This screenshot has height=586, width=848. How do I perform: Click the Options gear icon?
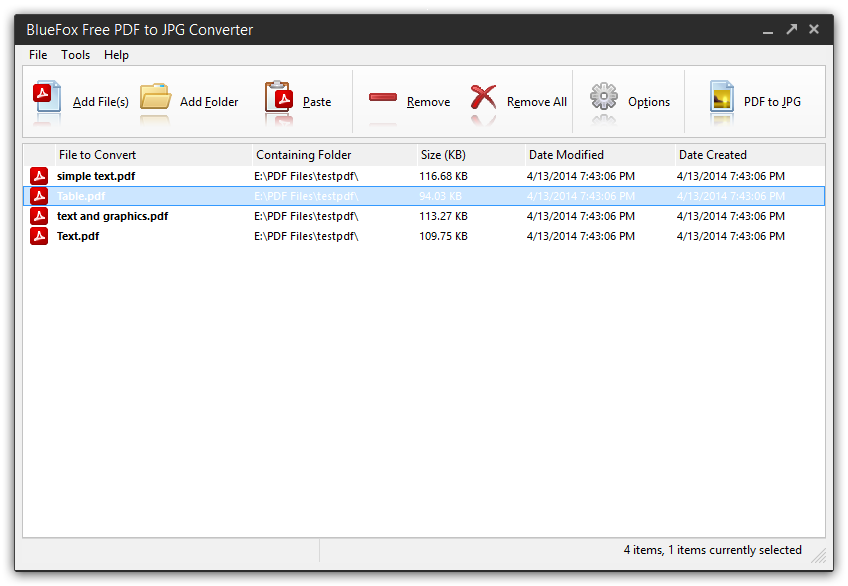[604, 96]
